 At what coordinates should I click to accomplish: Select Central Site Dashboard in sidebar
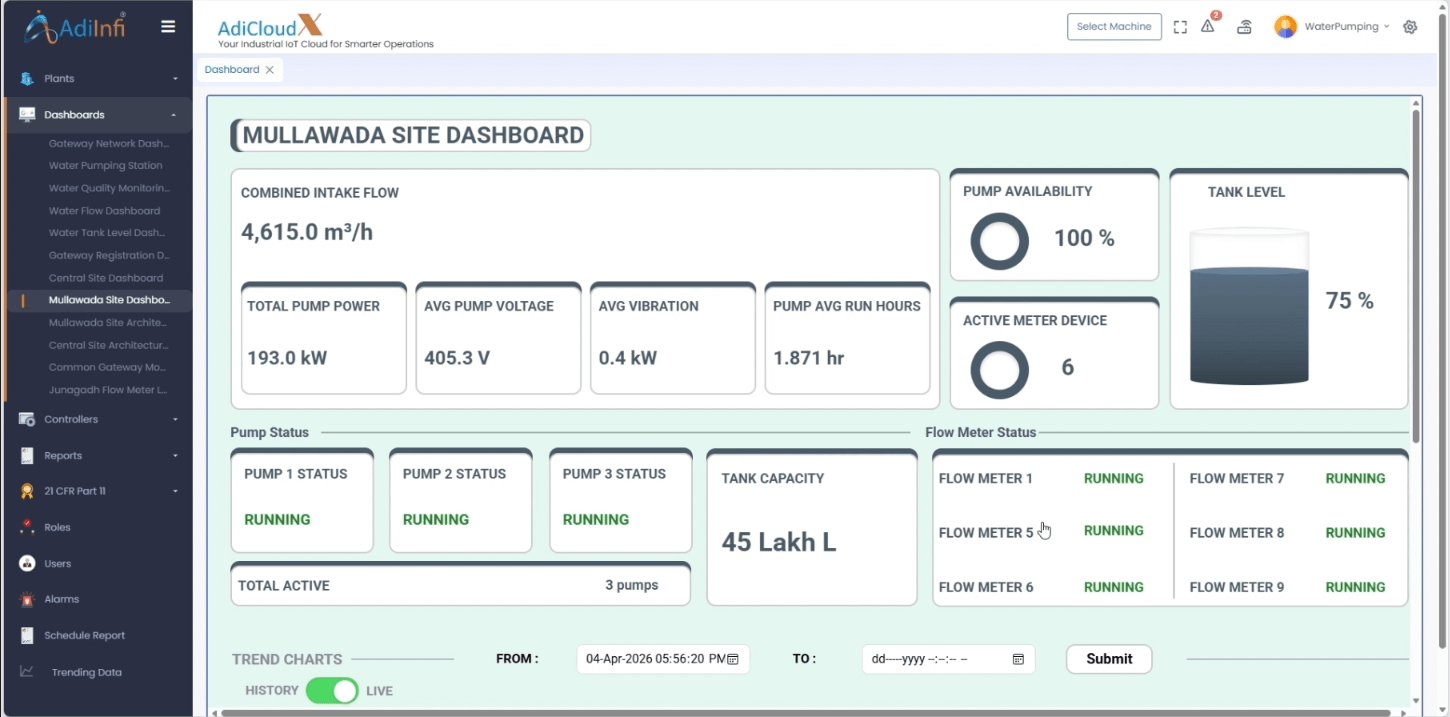click(106, 278)
